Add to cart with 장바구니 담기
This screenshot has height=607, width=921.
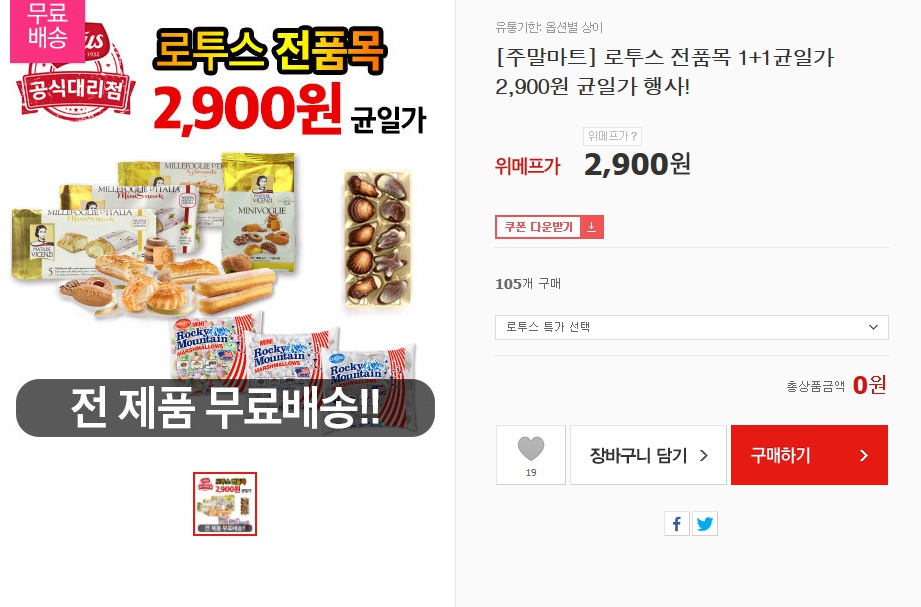648,455
